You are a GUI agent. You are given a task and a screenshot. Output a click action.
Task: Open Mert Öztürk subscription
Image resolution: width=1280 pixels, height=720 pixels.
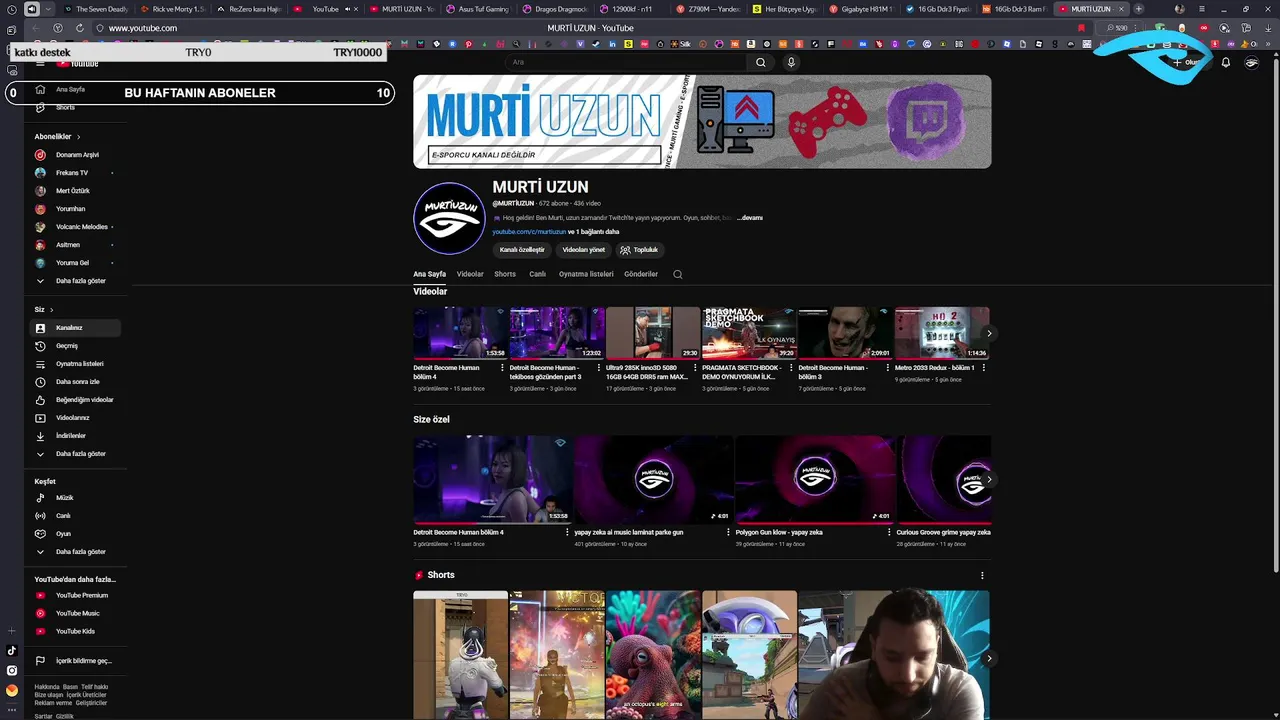(75, 191)
